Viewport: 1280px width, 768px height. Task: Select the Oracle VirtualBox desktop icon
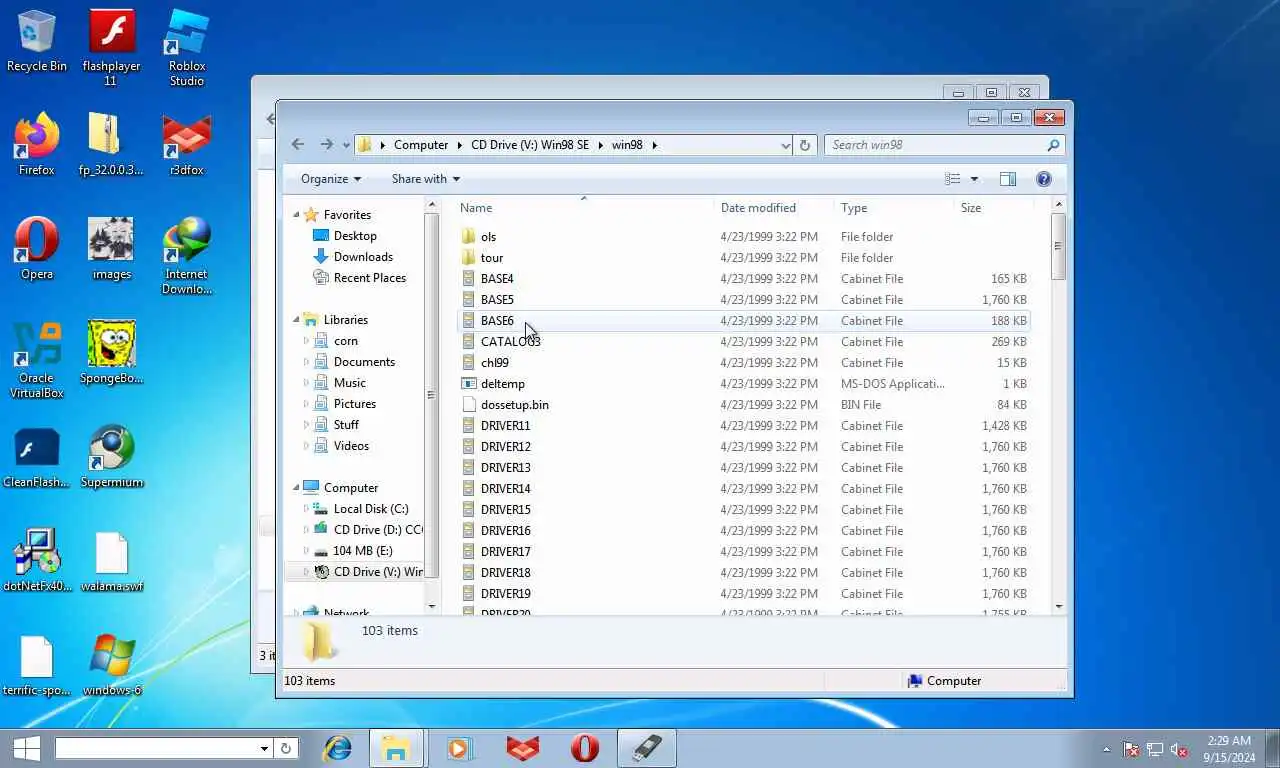tap(37, 359)
